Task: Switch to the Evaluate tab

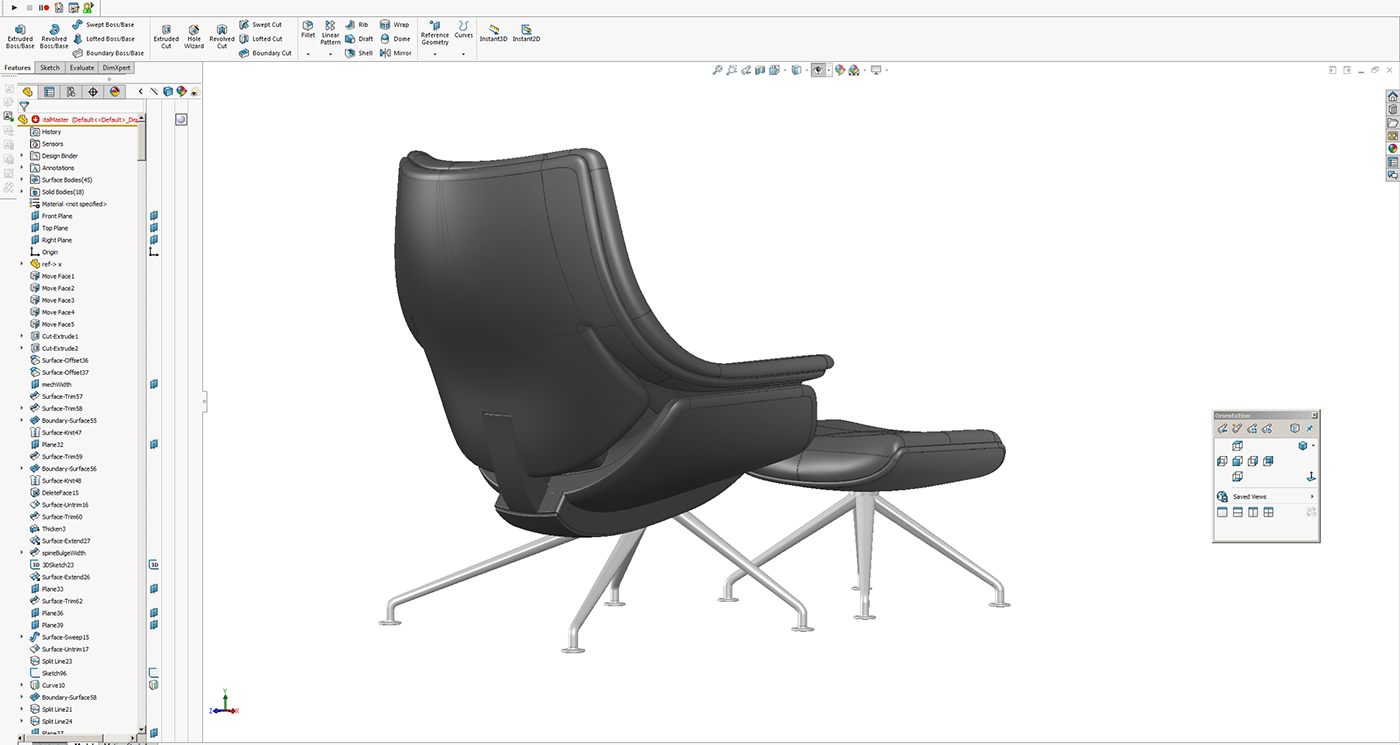Action: [80, 67]
